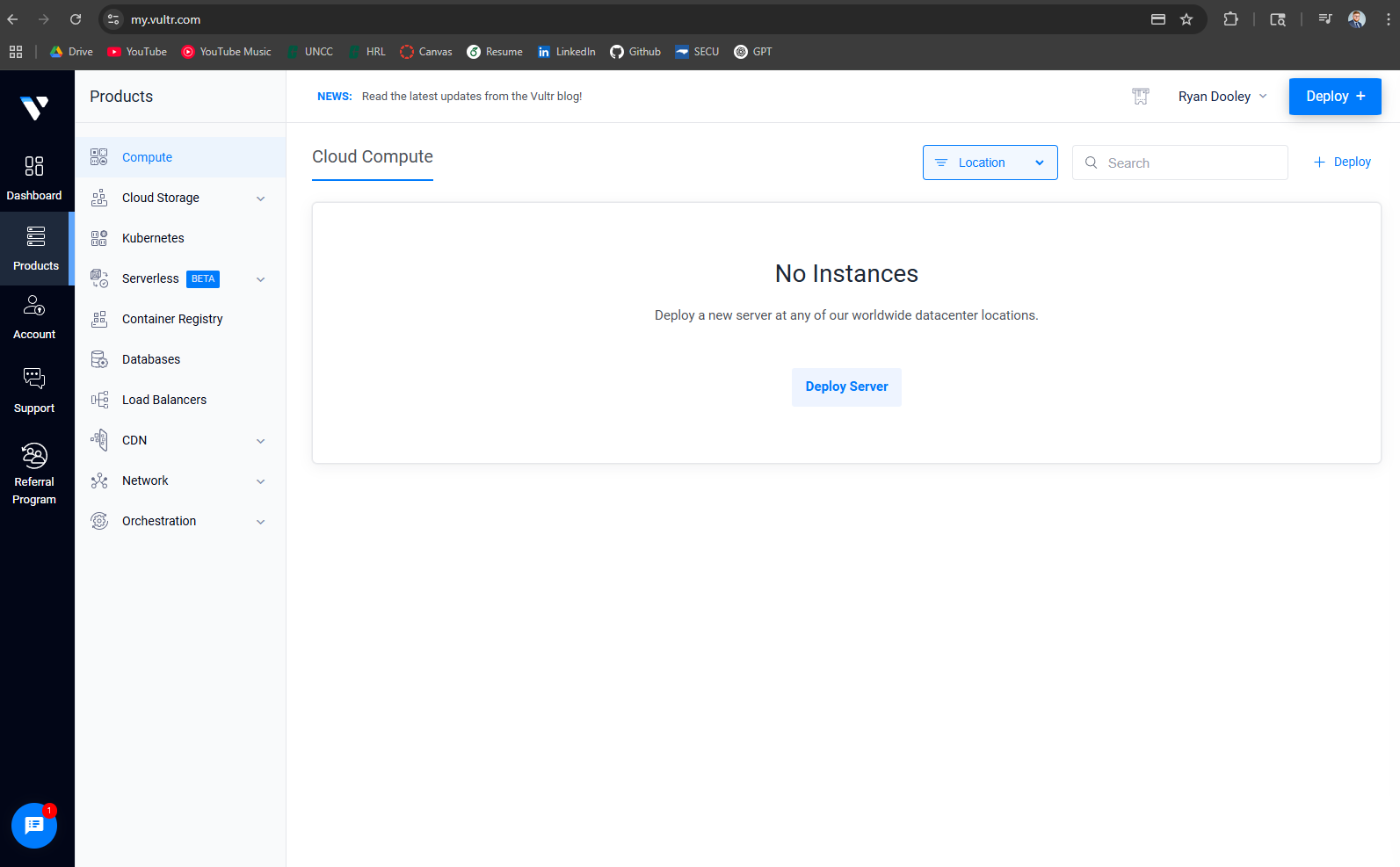The image size is (1400, 867).
Task: Open the Github bookmark
Action: 635,52
